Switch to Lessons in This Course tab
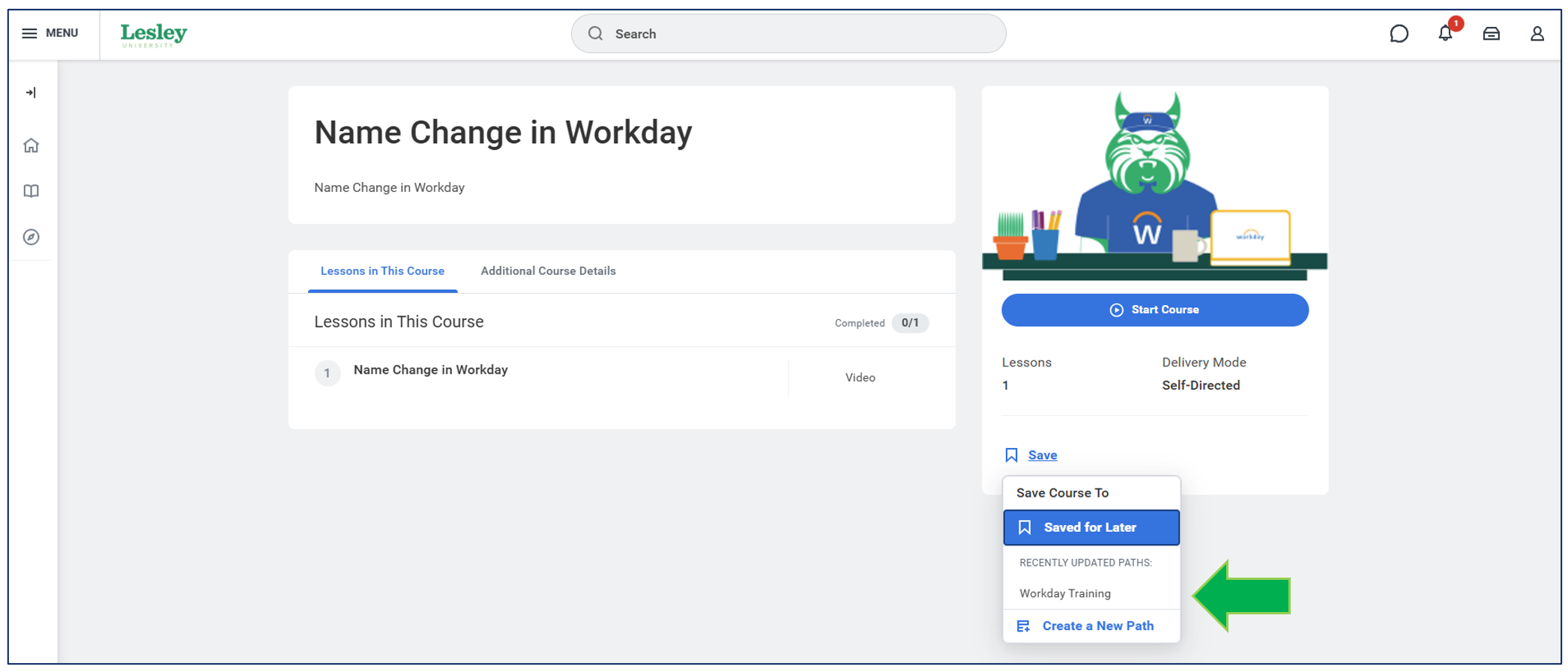This screenshot has height=672, width=1568. pos(382,271)
